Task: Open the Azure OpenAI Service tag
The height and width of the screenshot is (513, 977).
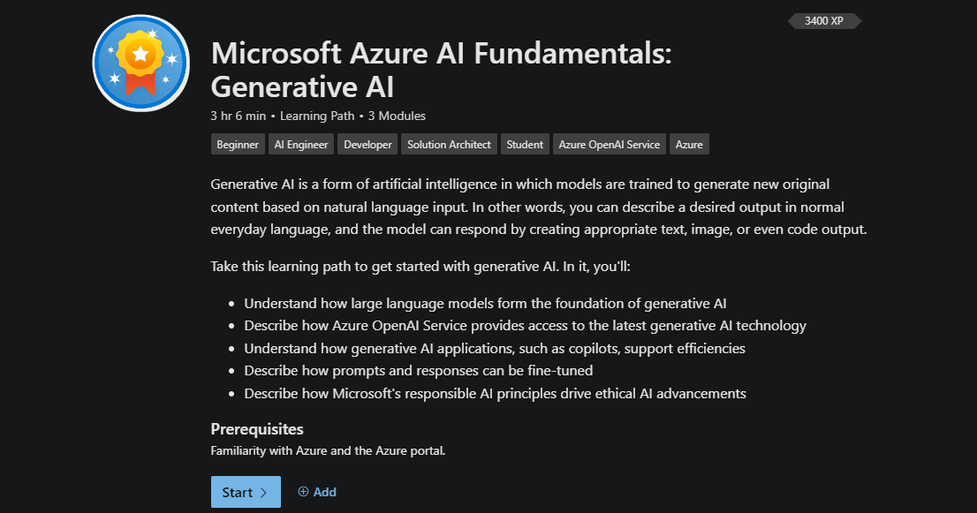Action: (x=609, y=144)
